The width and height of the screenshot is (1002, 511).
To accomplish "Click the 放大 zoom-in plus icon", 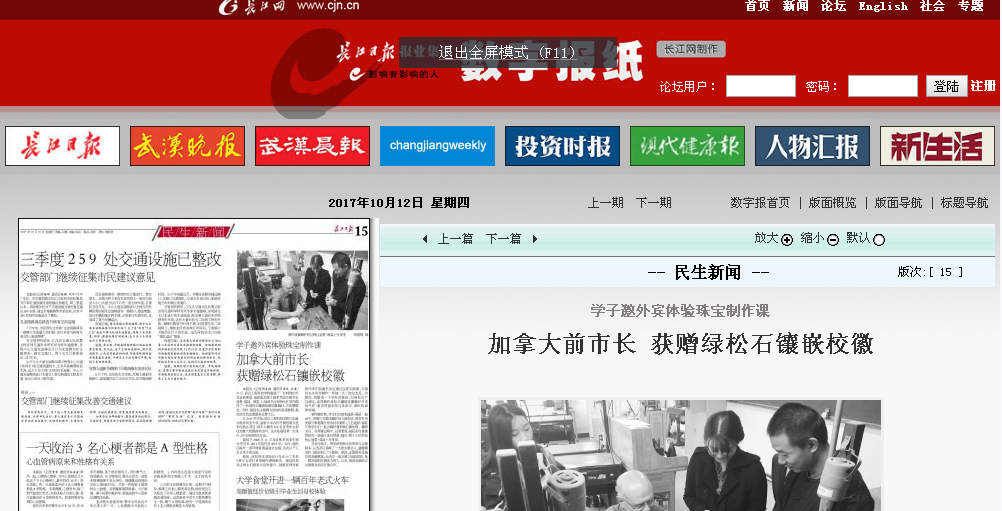I will pyautogui.click(x=787, y=240).
